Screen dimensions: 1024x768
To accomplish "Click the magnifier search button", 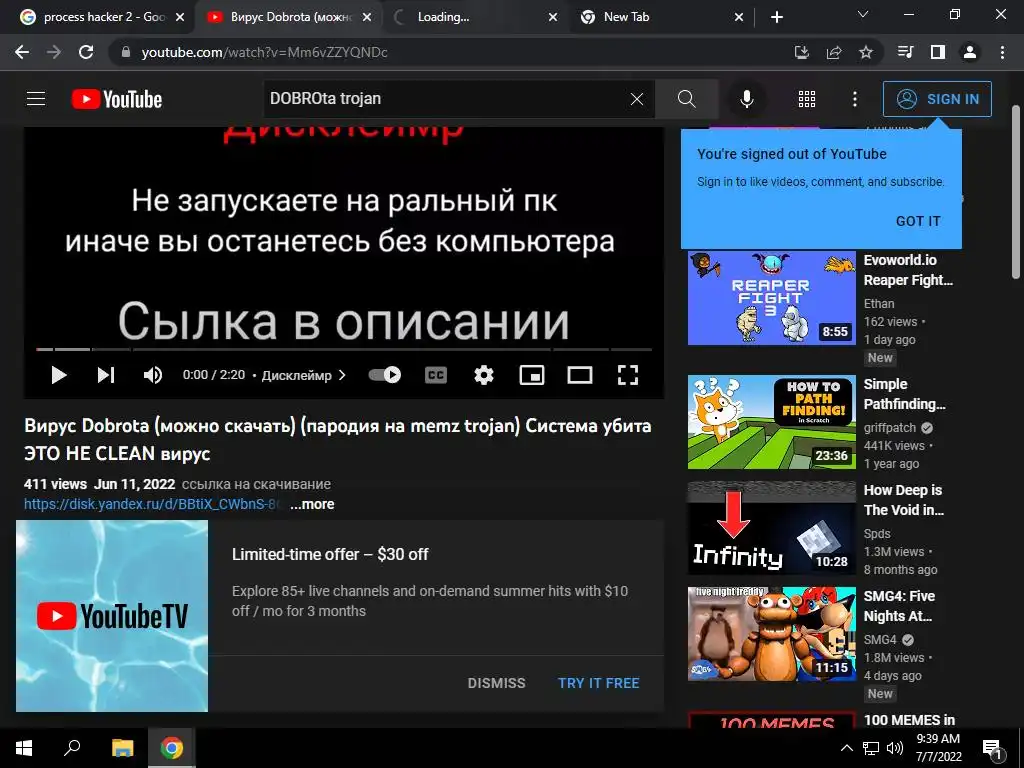I will pos(686,99).
